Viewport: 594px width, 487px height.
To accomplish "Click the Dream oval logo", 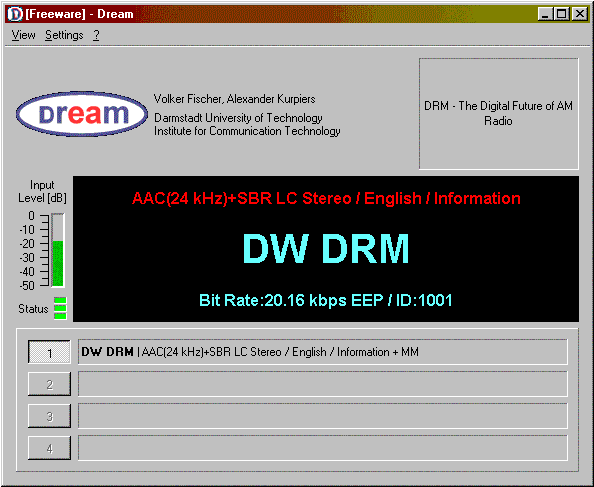I will click(82, 114).
